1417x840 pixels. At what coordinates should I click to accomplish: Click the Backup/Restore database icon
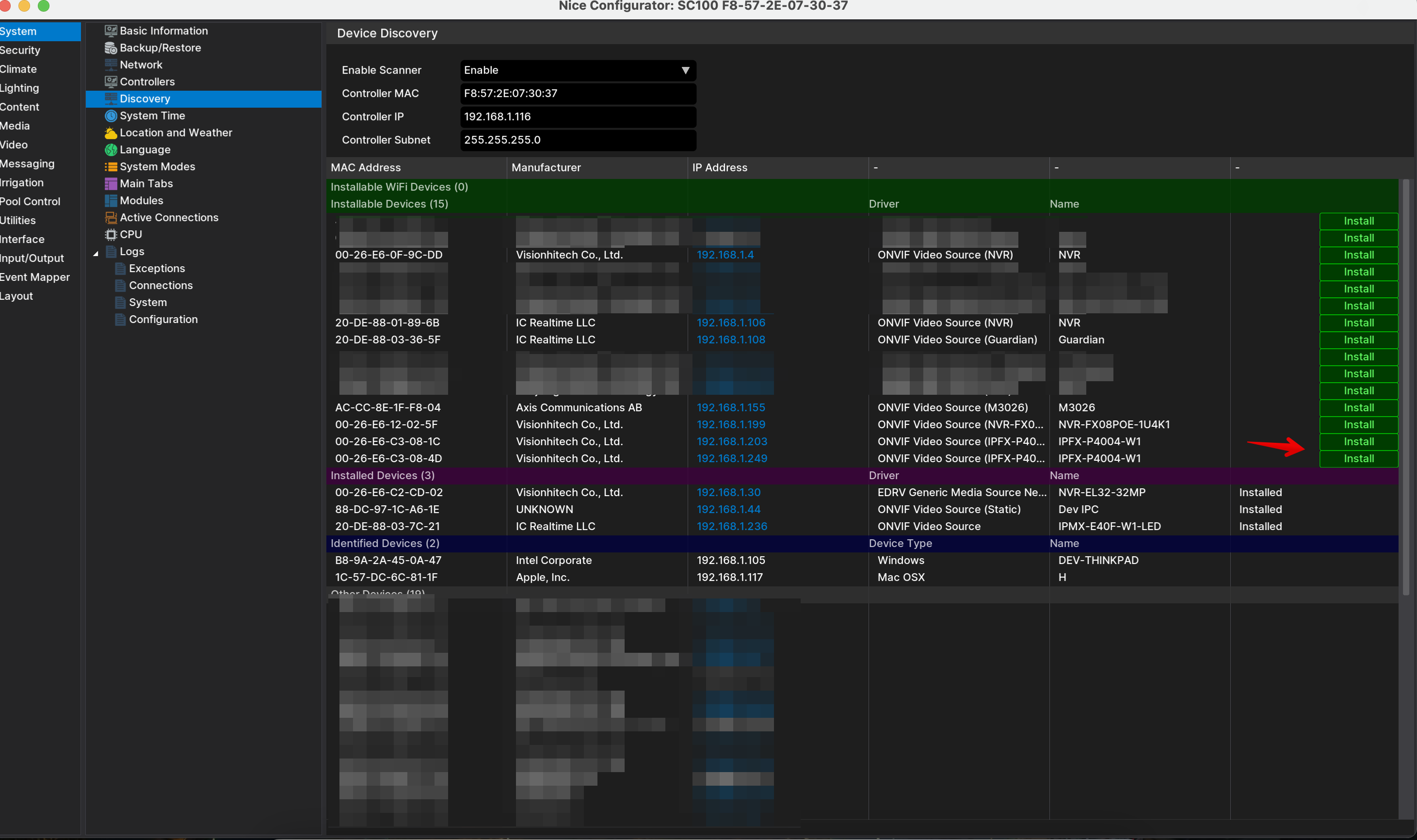111,48
